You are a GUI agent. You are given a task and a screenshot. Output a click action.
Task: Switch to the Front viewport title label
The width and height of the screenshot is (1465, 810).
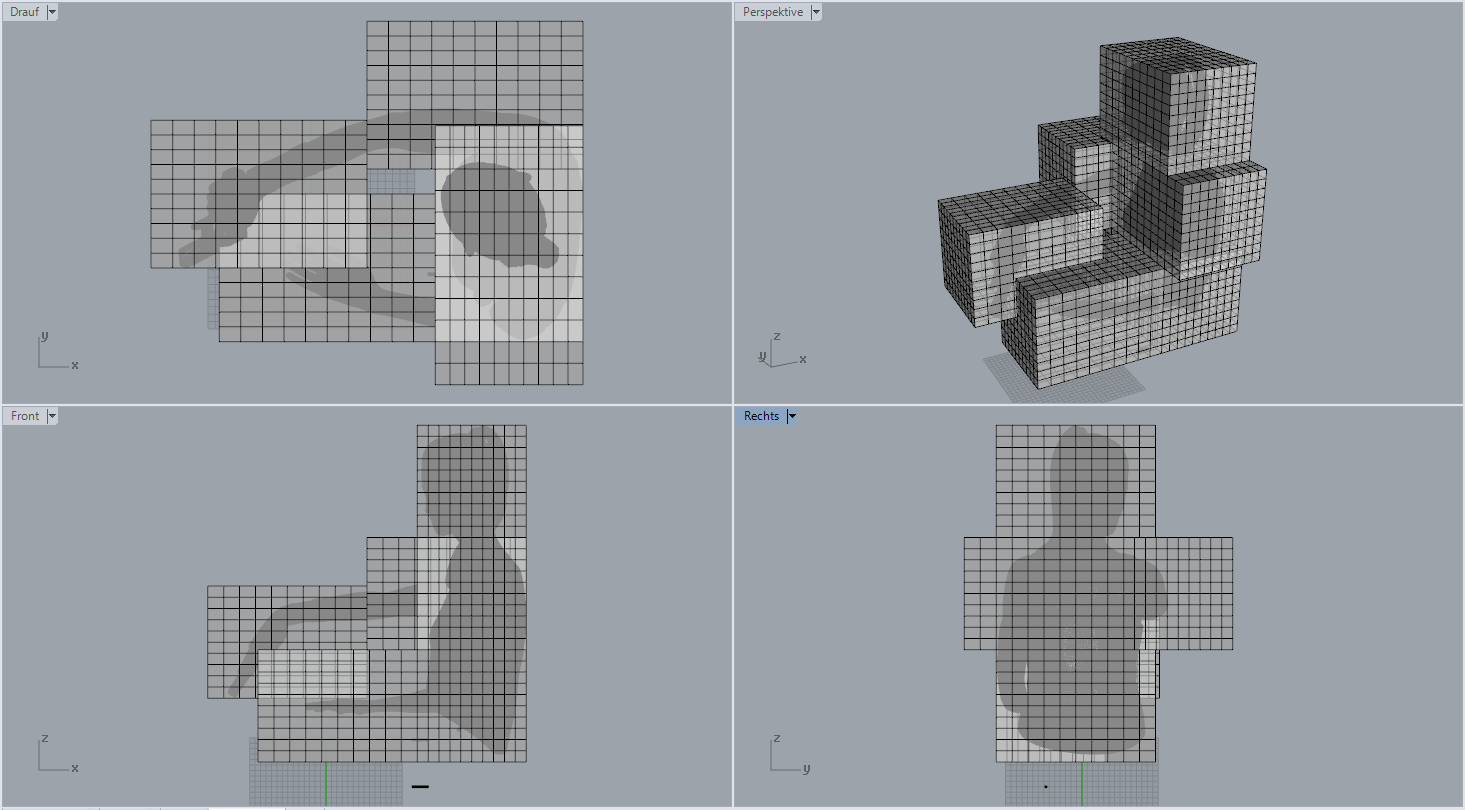pyautogui.click(x=24, y=415)
